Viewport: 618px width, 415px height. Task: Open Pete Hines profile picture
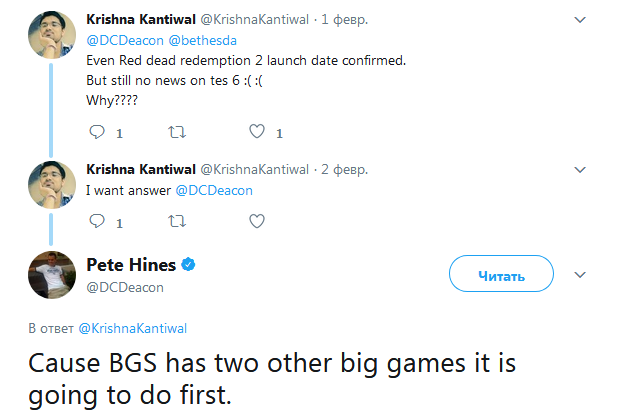(52, 275)
